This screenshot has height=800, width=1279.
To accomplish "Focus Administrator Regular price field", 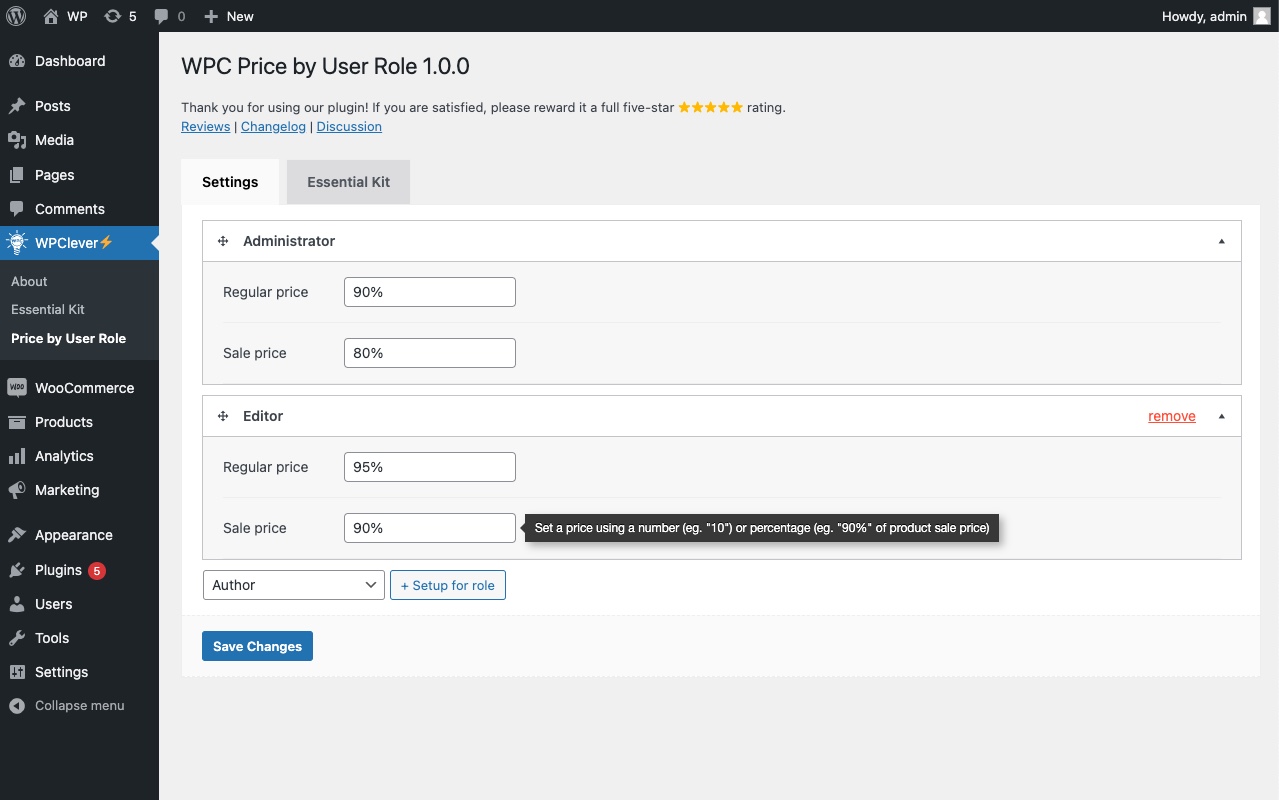I will coord(430,292).
